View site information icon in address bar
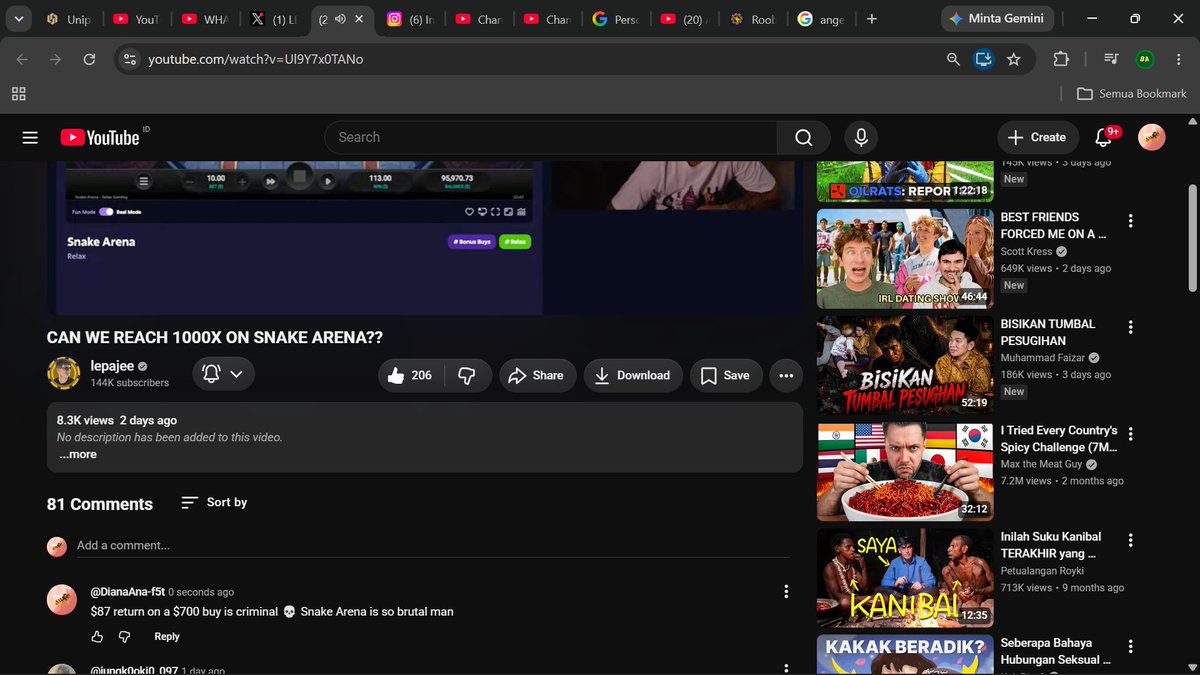 pyautogui.click(x=129, y=59)
